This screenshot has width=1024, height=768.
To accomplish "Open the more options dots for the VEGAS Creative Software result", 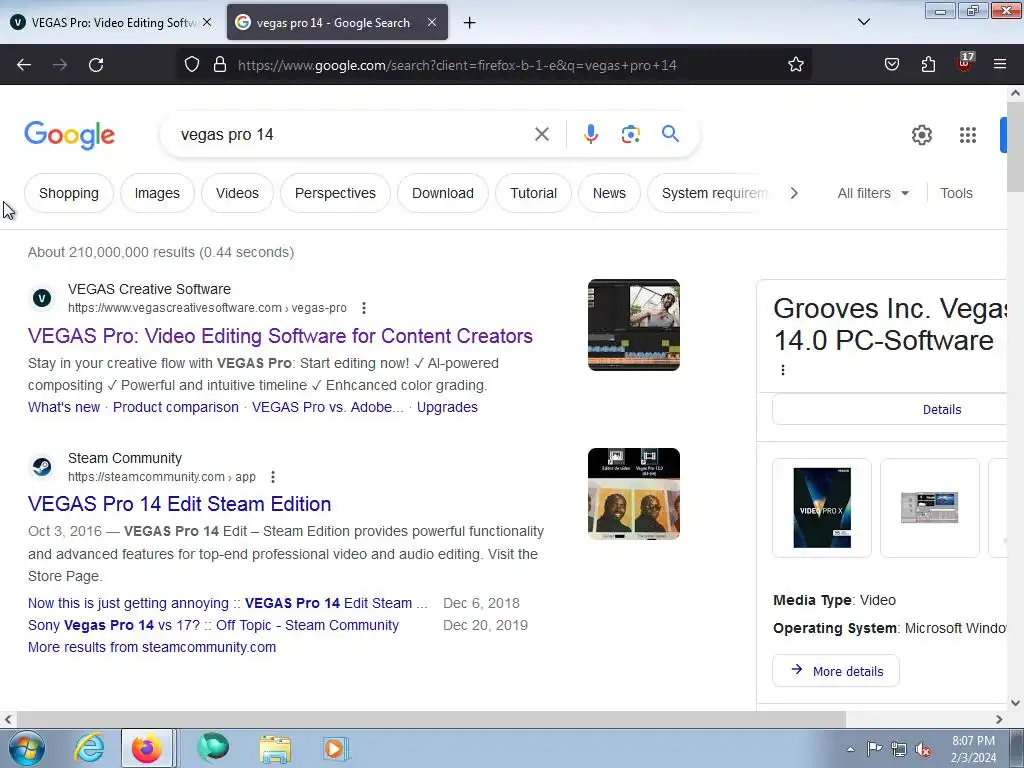I will [364, 308].
